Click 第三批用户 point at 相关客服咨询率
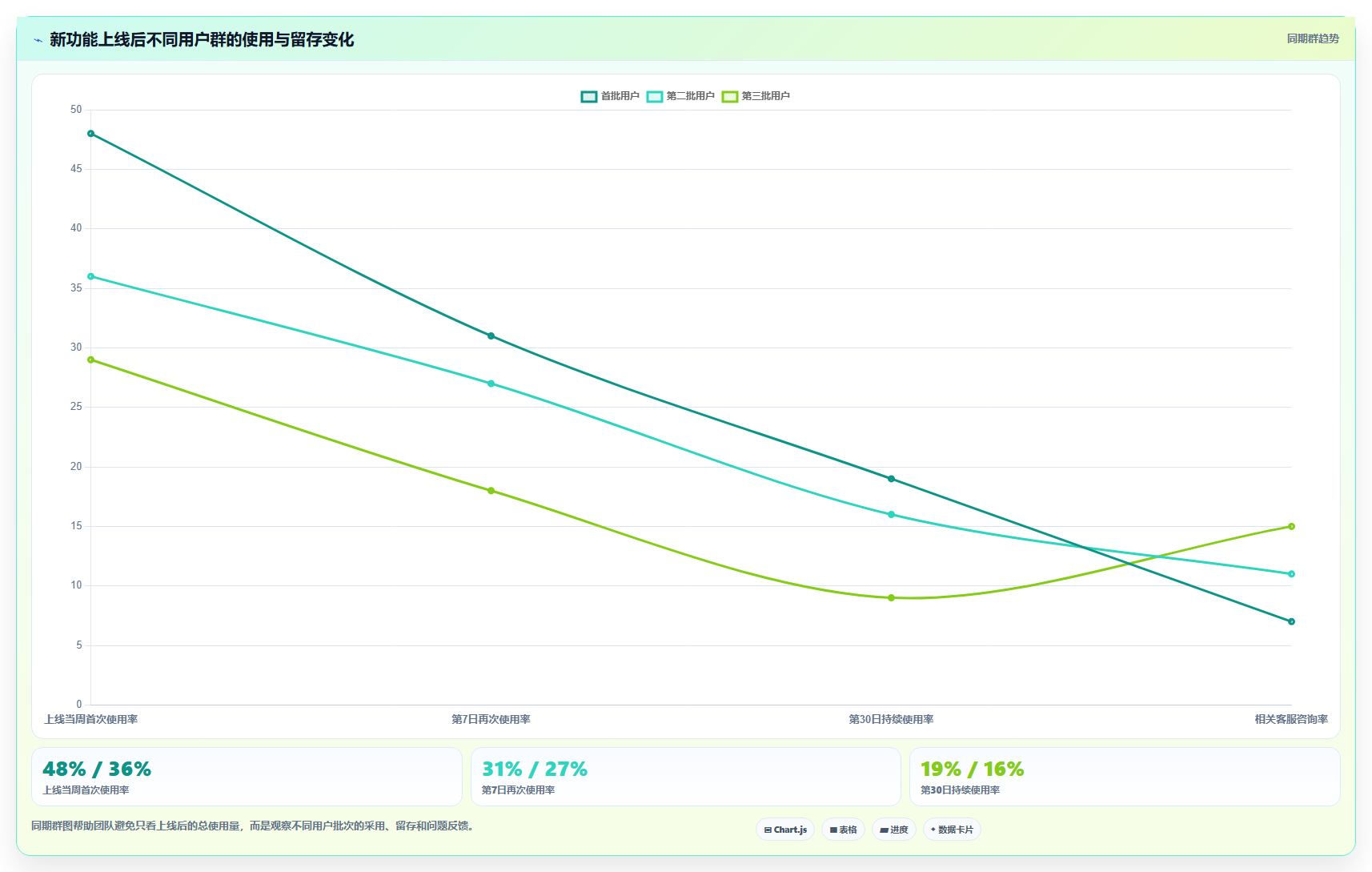This screenshot has width=1372, height=872. tap(1291, 526)
